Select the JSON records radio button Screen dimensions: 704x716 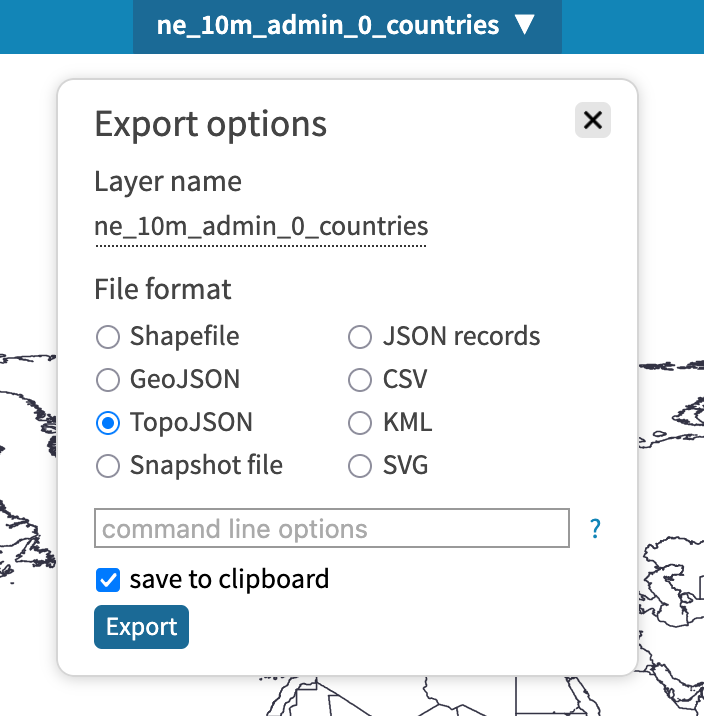pos(360,337)
